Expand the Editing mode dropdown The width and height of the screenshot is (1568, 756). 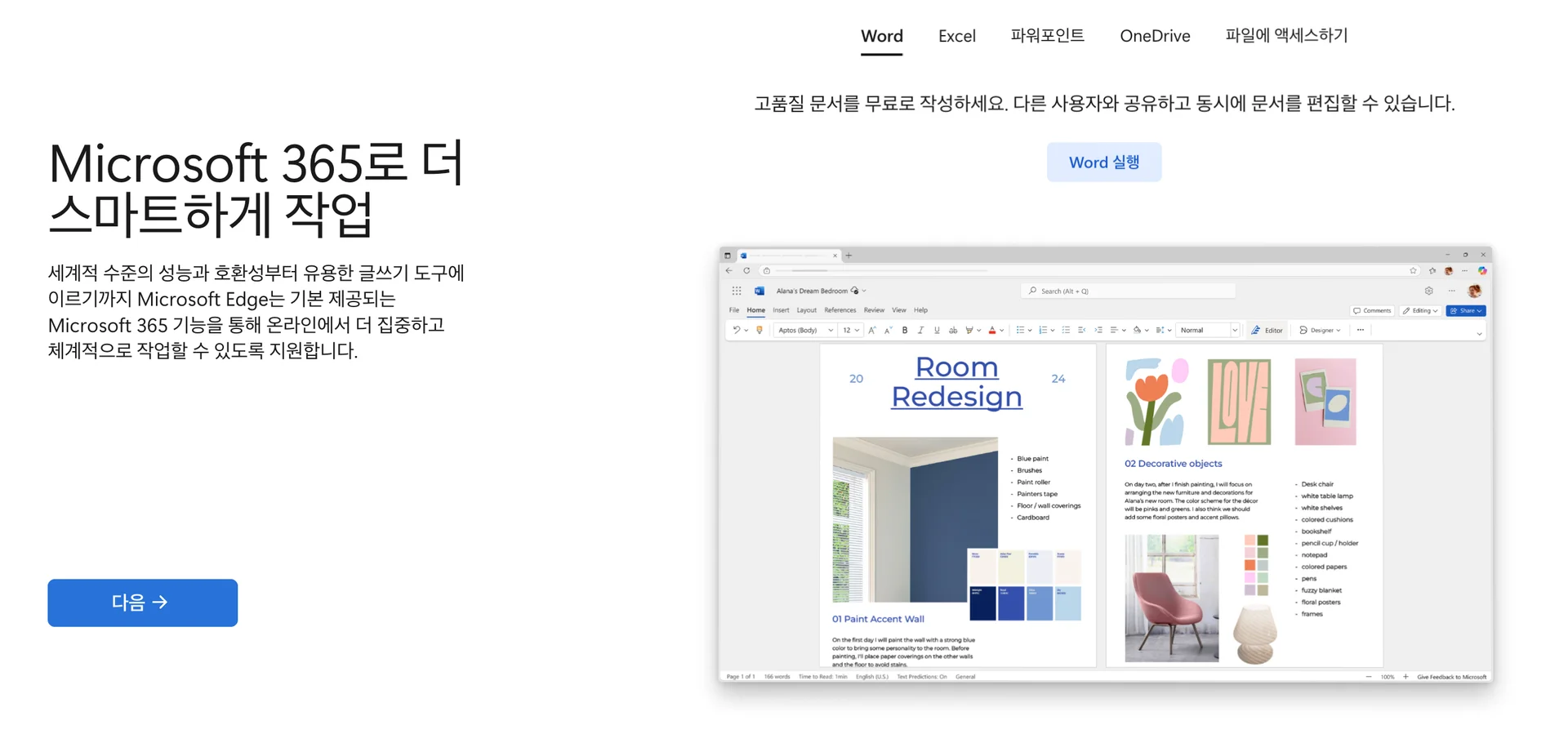pos(1420,311)
